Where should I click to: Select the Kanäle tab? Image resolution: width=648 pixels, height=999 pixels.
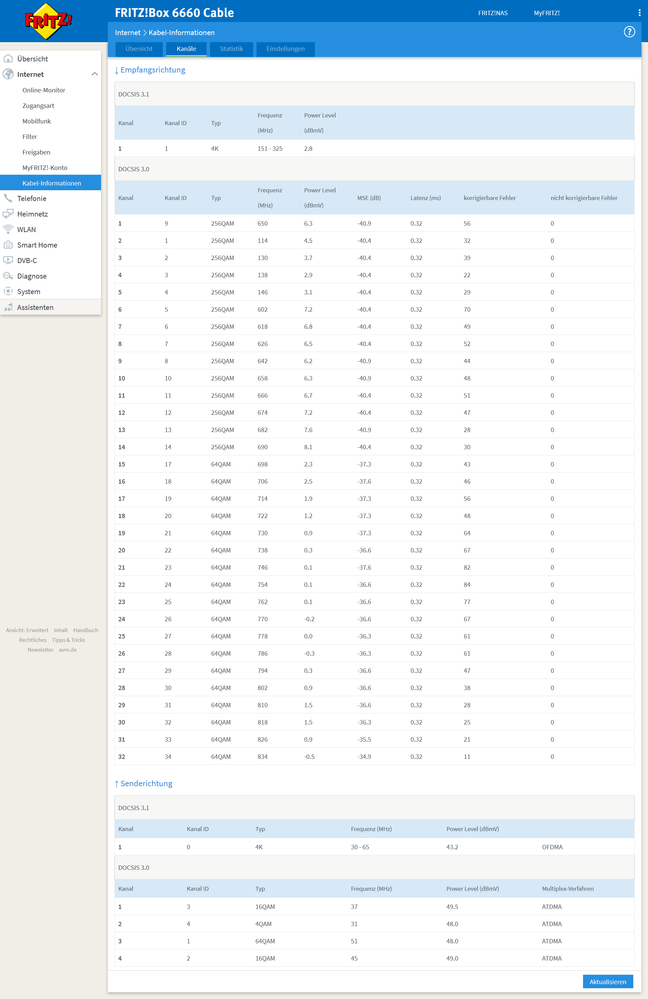tap(186, 49)
